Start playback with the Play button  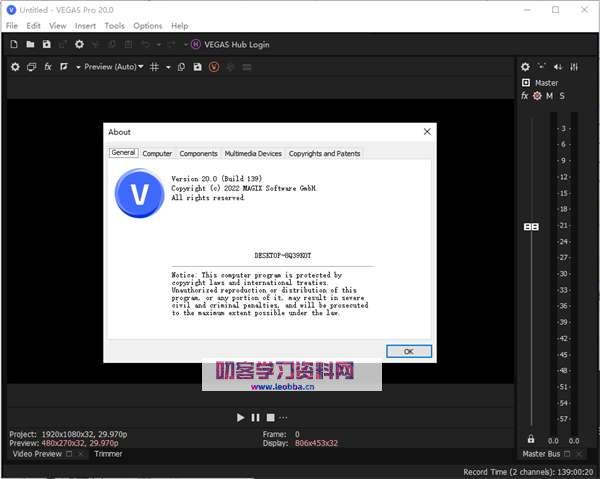click(240, 417)
